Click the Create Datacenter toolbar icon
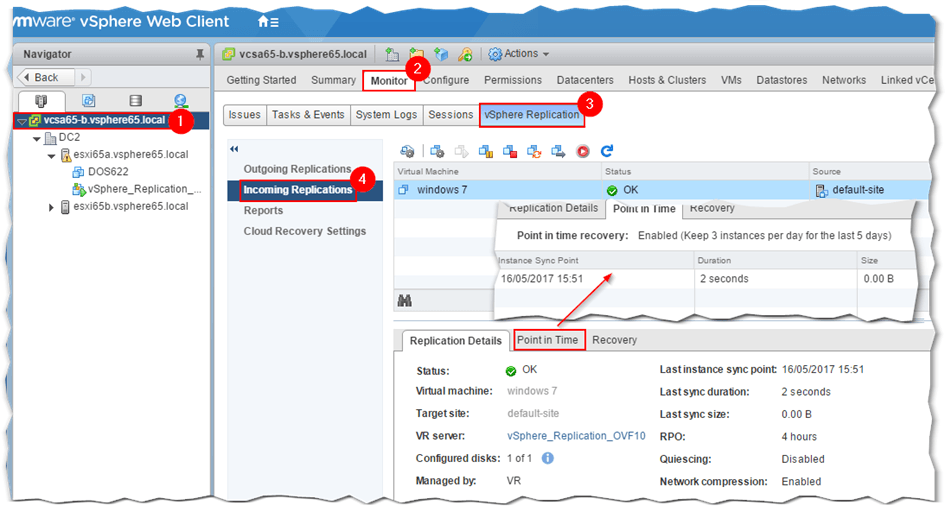The height and width of the screenshot is (512, 945). [x=392, y=54]
